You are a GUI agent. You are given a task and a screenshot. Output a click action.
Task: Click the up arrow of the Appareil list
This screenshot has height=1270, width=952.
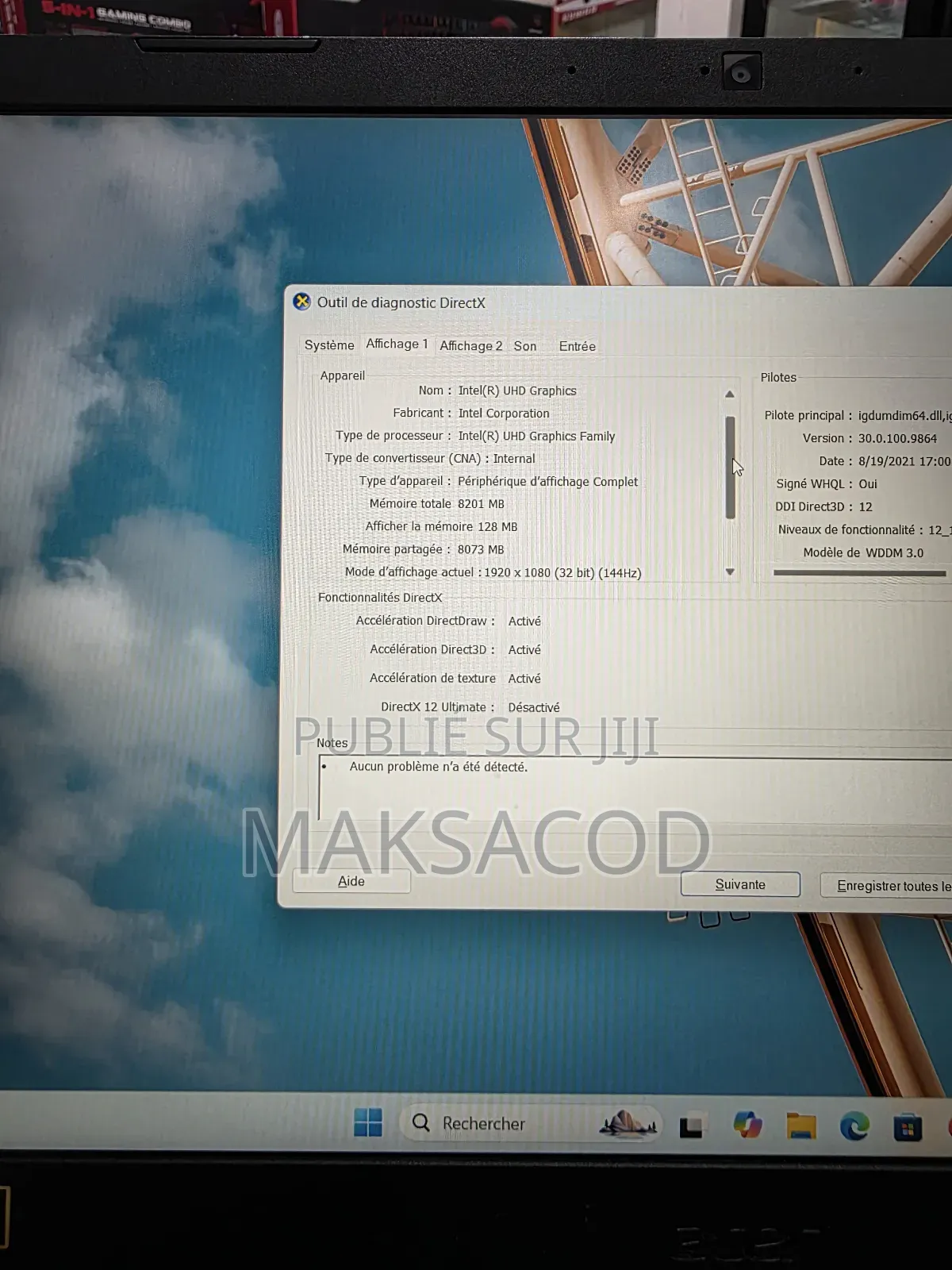click(x=730, y=394)
